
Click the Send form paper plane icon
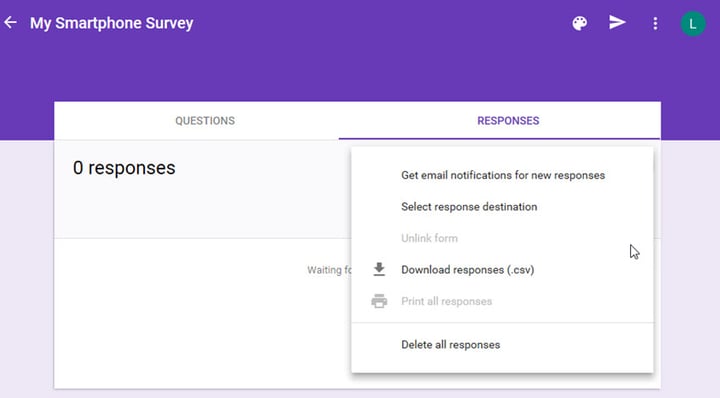click(x=617, y=22)
